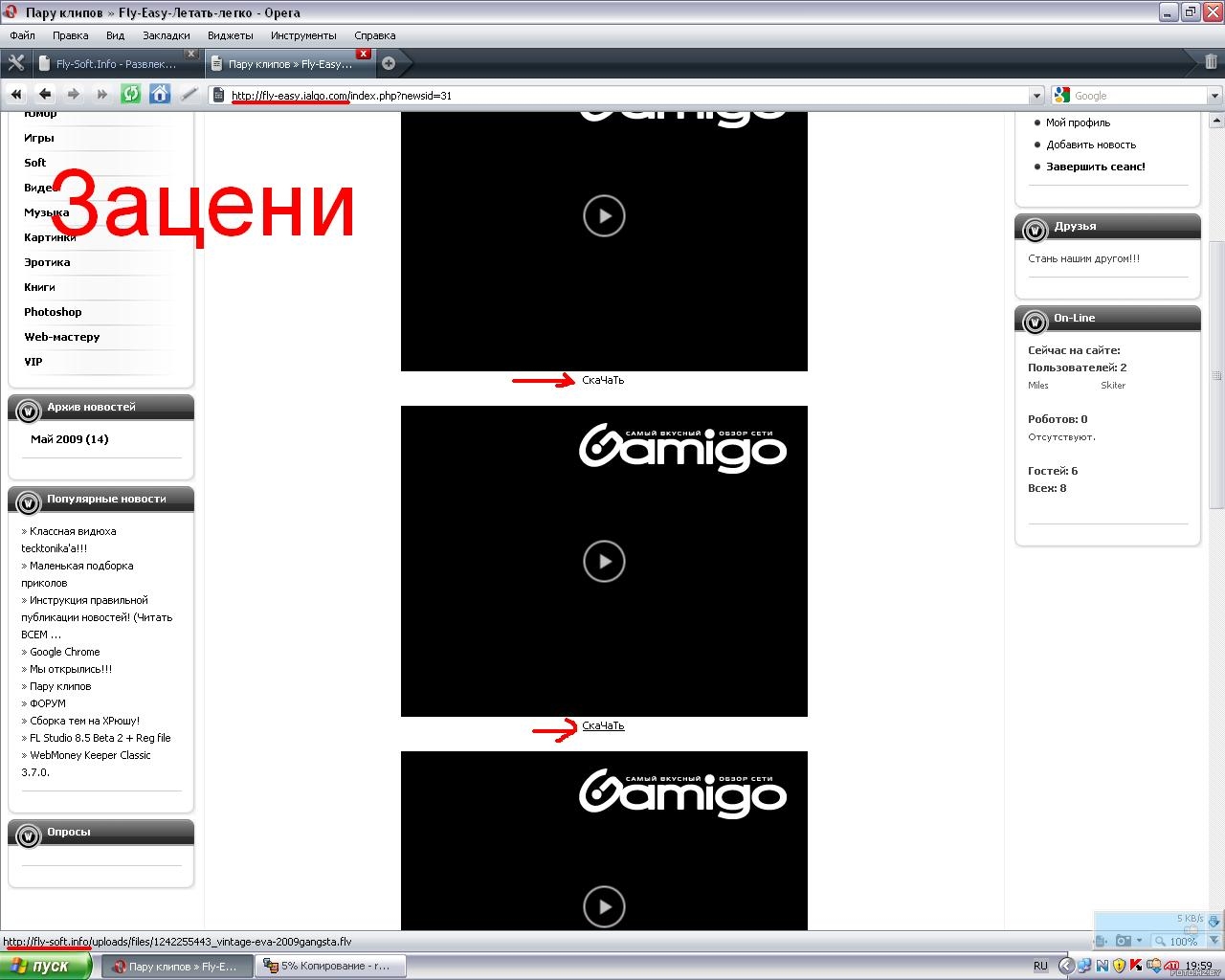This screenshot has height=980, width=1225.
Task: Open the пуск Start button
Action: point(46,966)
